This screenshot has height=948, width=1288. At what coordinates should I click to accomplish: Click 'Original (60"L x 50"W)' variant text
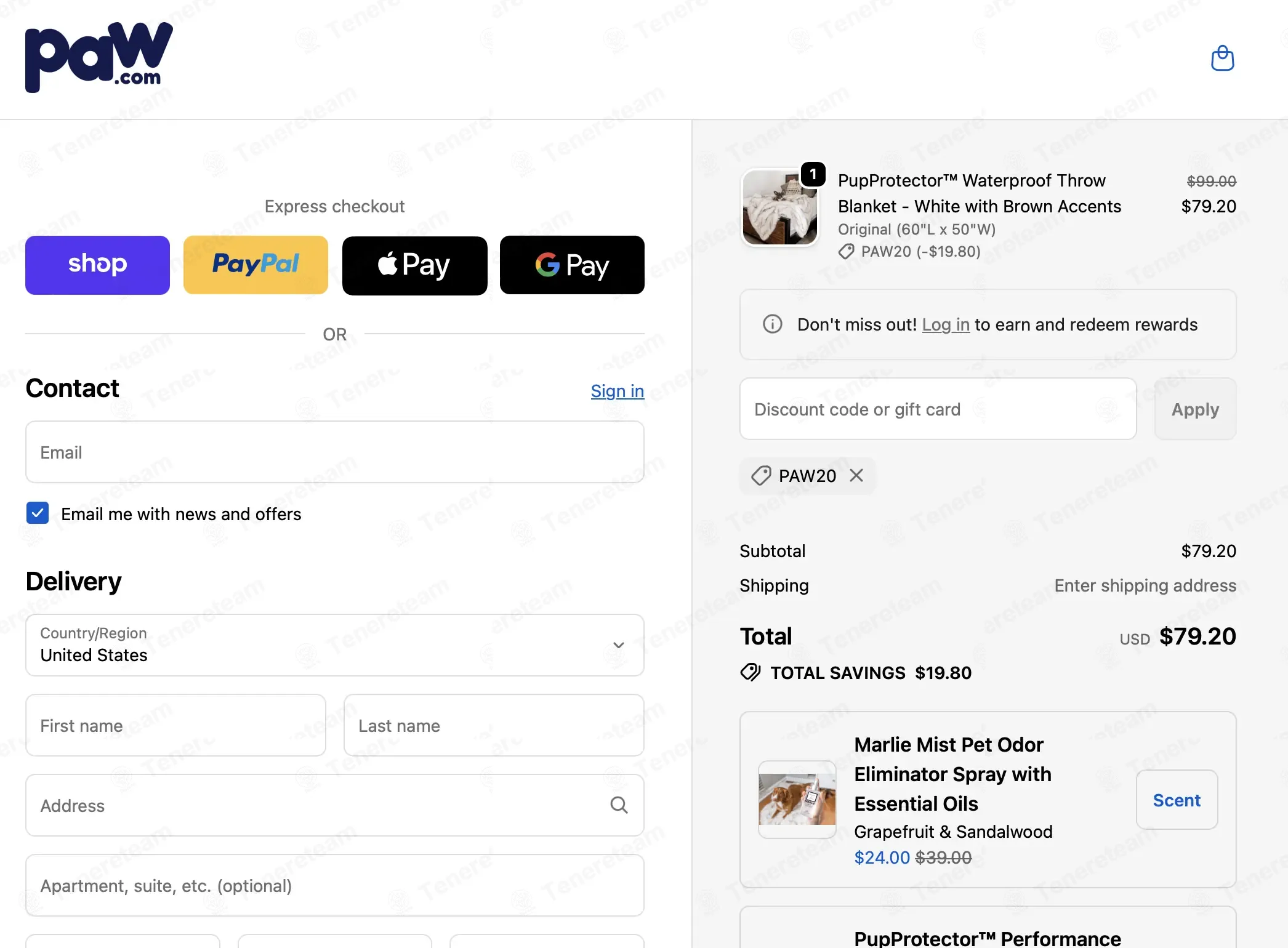917,230
